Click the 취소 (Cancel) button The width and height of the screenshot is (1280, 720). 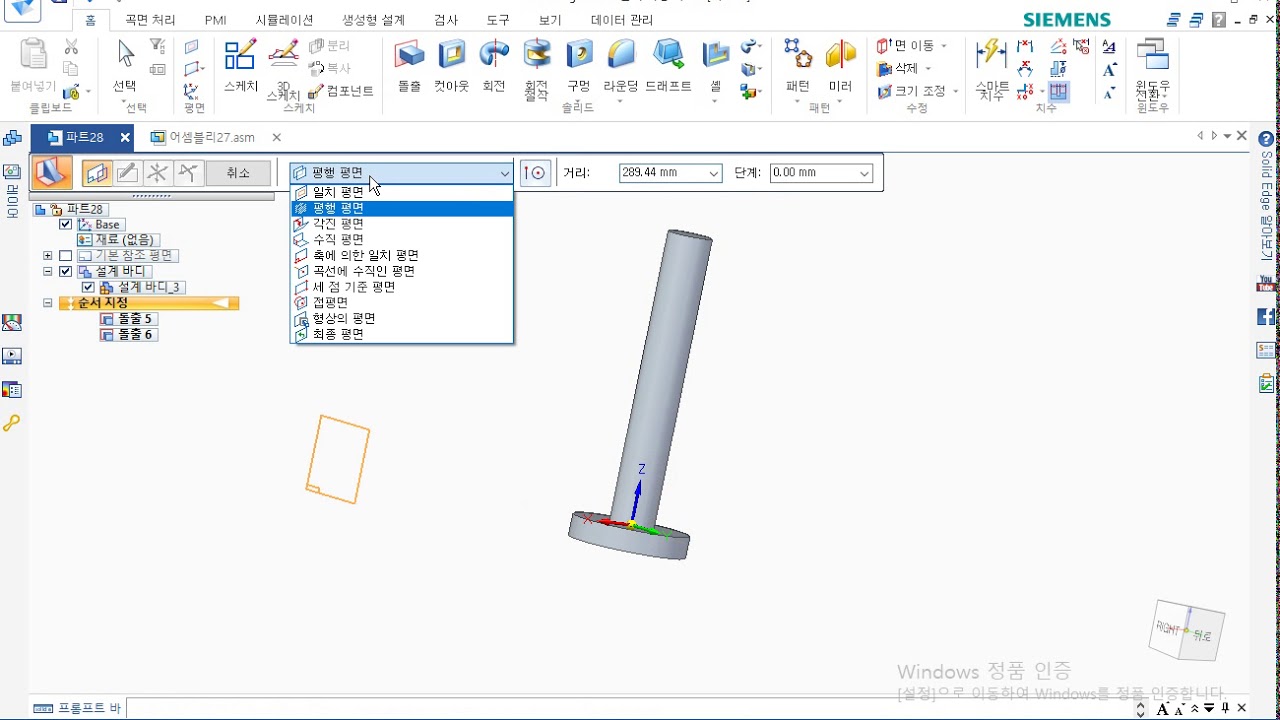pyautogui.click(x=238, y=173)
